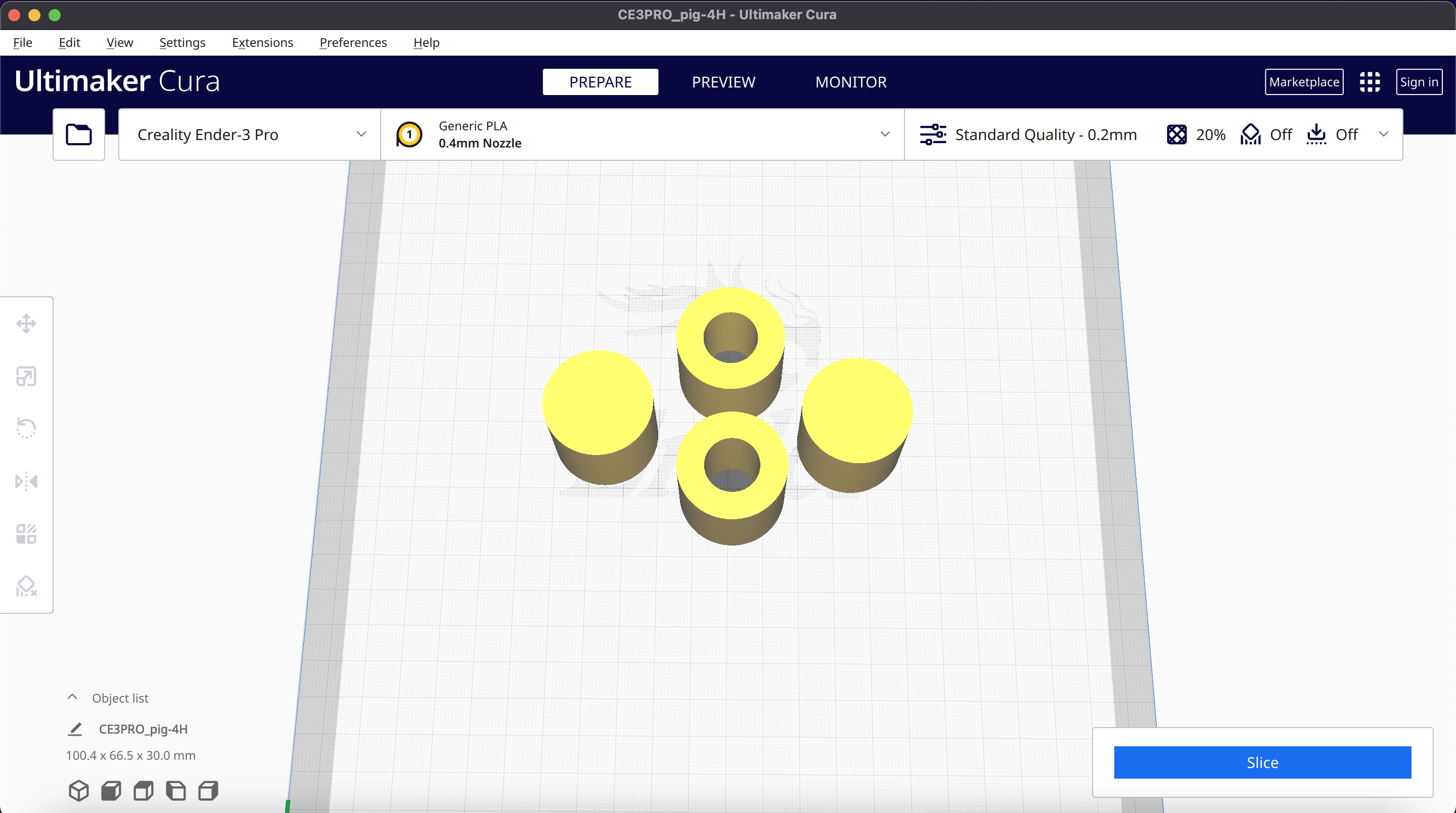Switch to front view cube
The height and width of the screenshot is (813, 1456).
(111, 790)
